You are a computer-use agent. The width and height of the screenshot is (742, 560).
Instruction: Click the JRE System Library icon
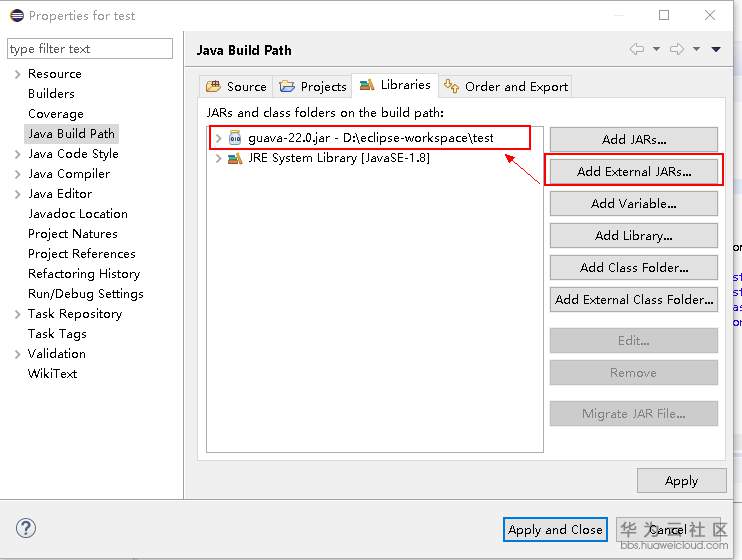coord(235,158)
